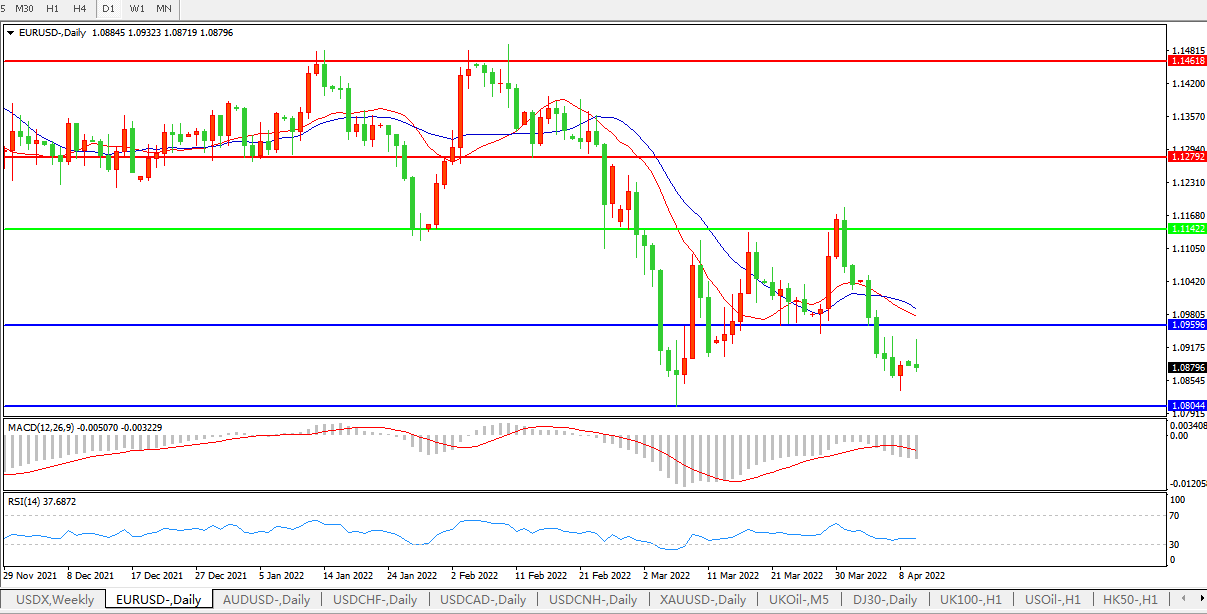Click the triangle icon beside EURUSD-,Daily title
Screen dimensions: 1207x614
click(10, 33)
